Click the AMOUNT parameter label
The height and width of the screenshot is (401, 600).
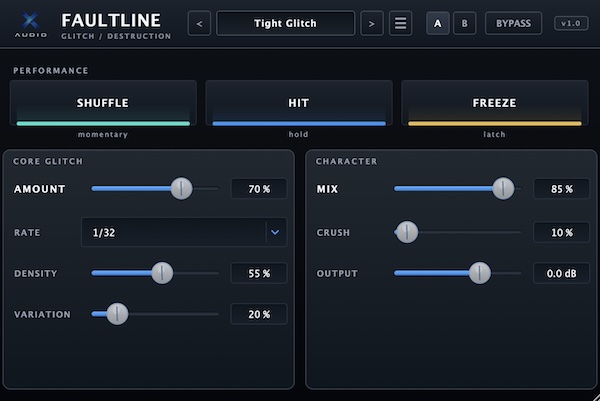click(x=39, y=189)
